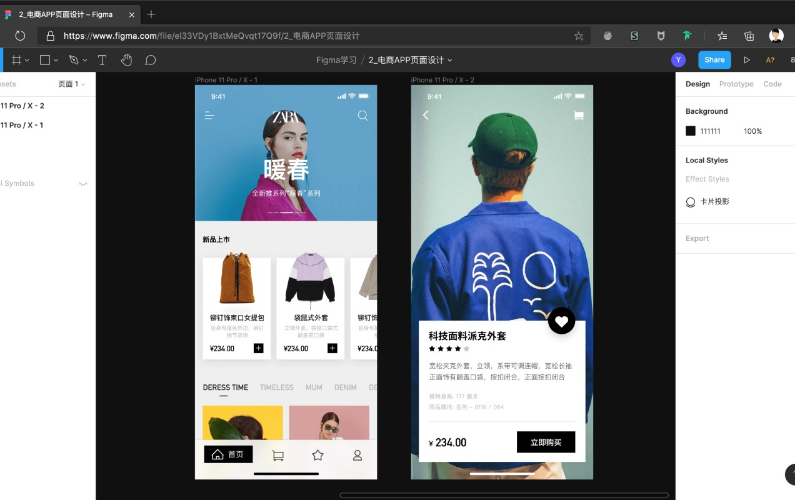
Task: Select layer 11 Pro / X - 1
Action: tap(22, 125)
